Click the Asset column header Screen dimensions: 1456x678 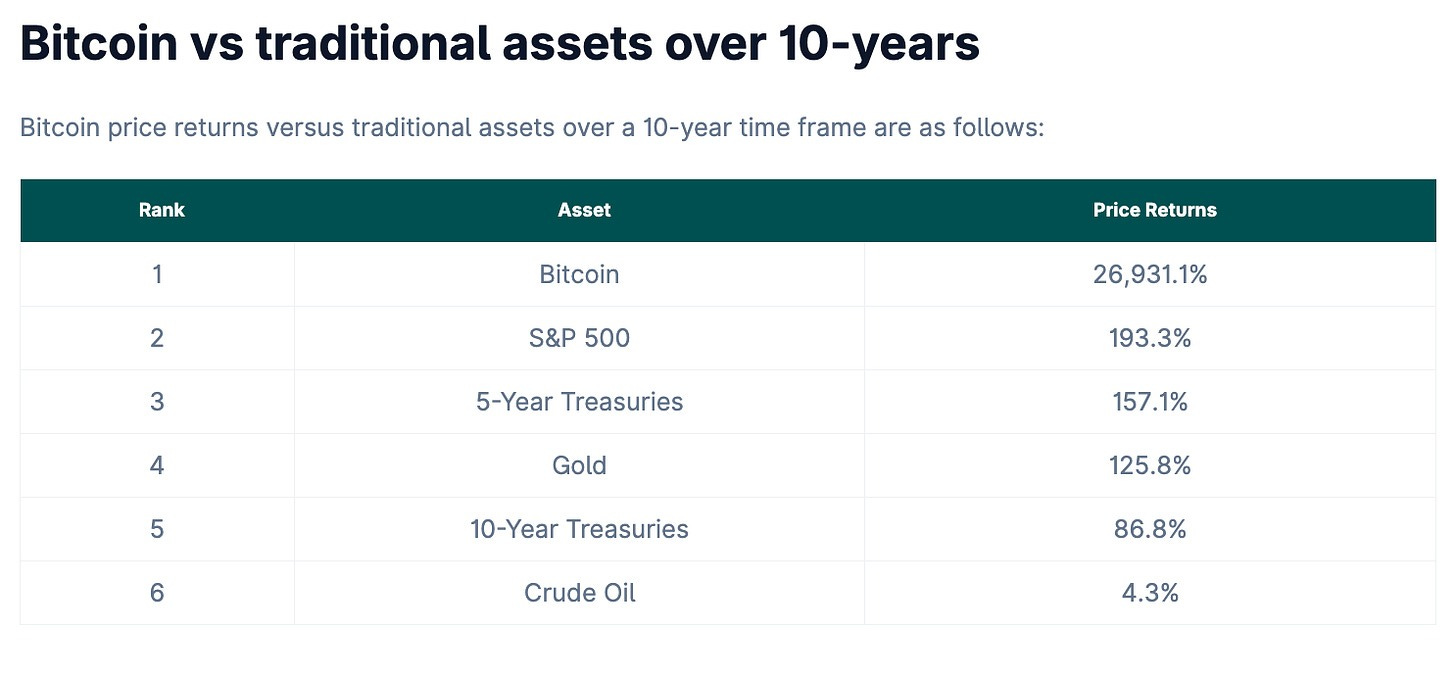point(584,210)
